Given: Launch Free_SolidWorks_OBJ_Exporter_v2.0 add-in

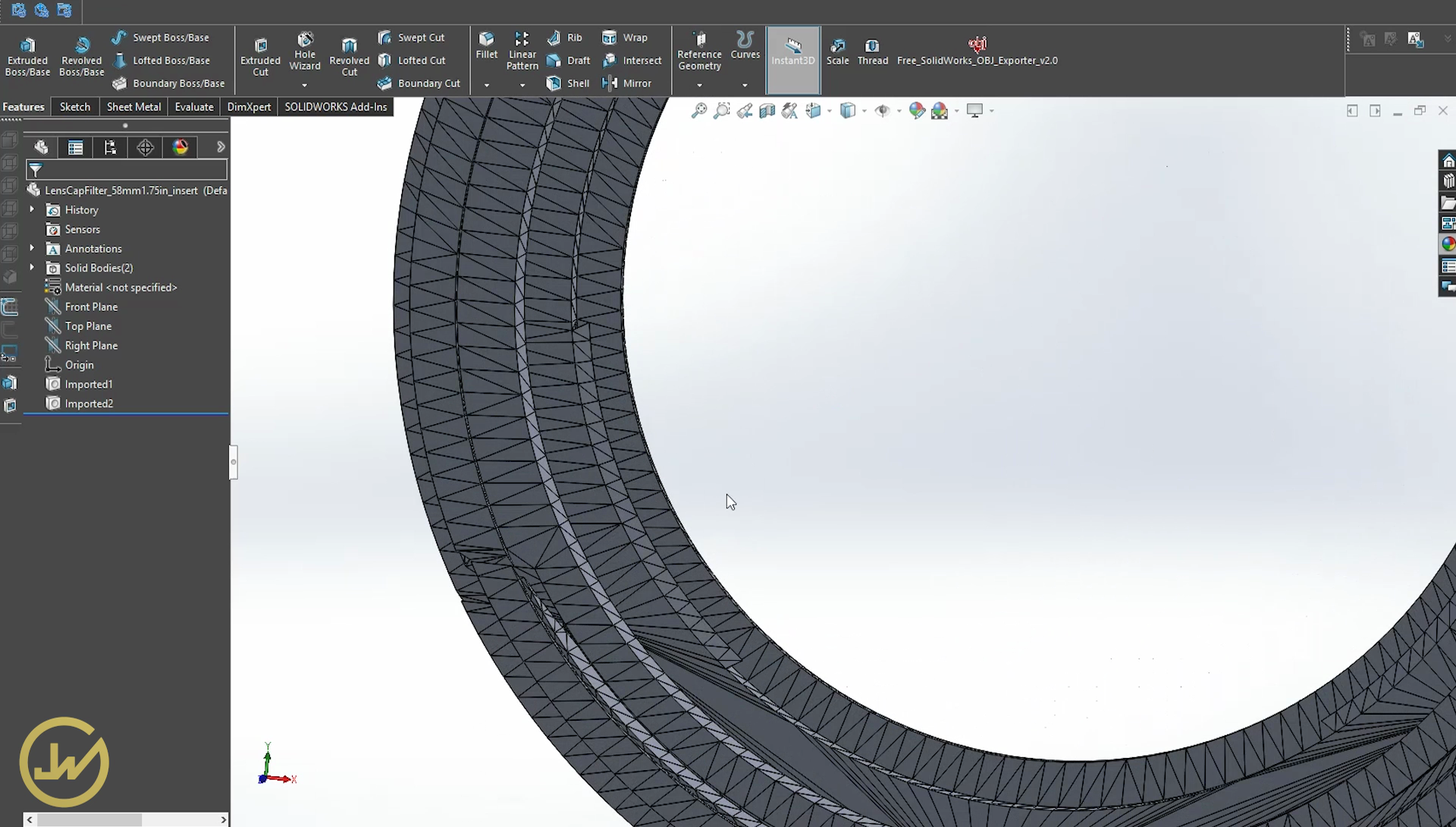Looking at the screenshot, I should pos(977,52).
